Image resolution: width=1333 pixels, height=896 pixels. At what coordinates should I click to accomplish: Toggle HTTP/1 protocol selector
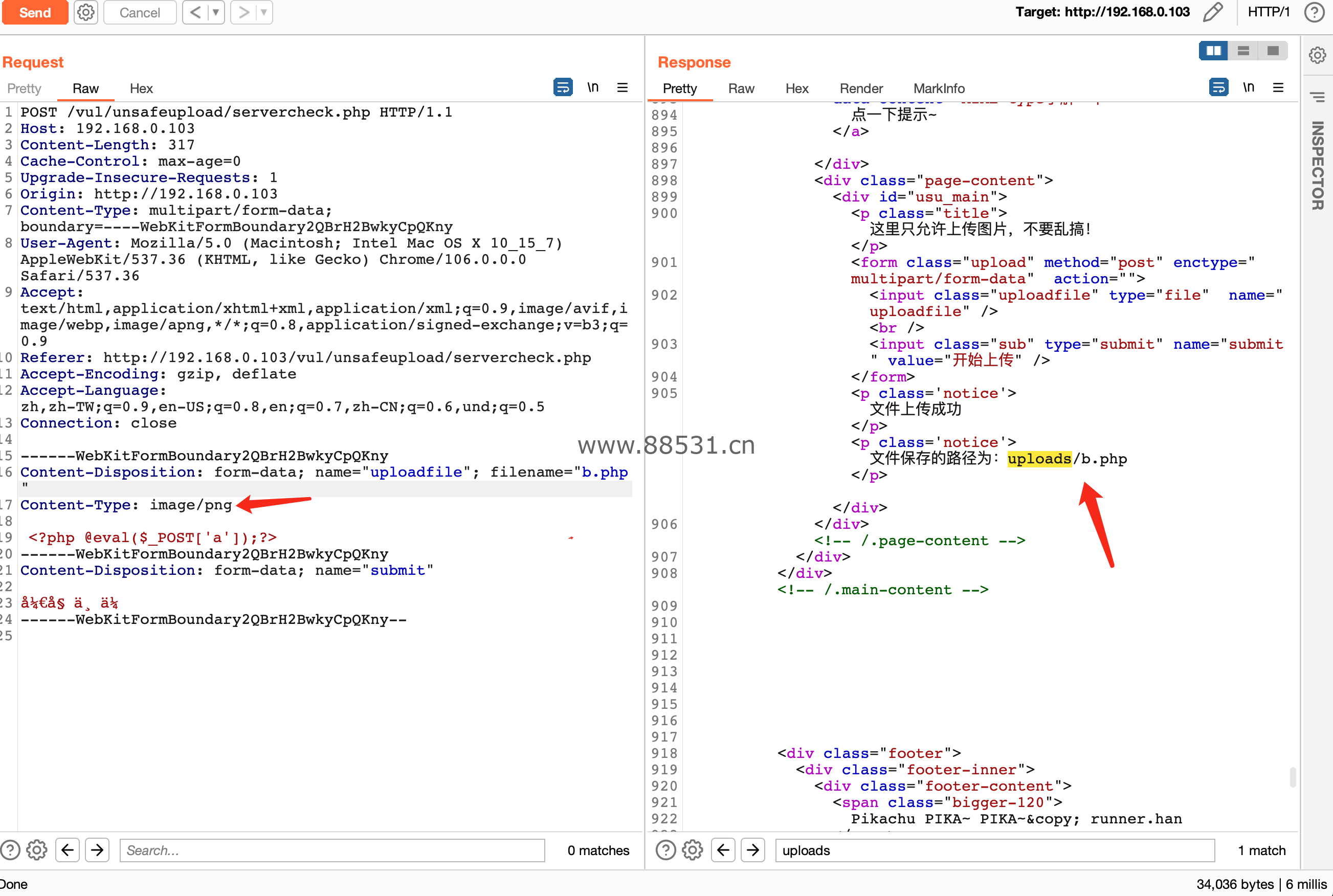1269,13
